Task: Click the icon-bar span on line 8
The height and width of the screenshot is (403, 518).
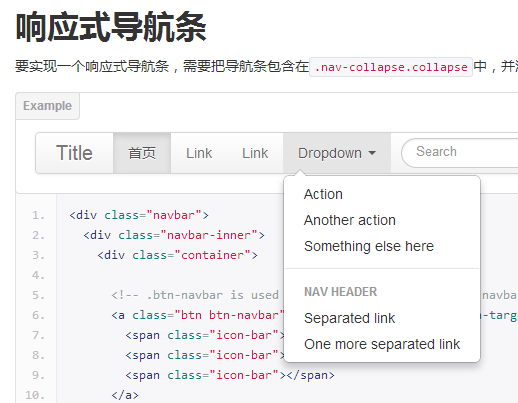Action: point(205,355)
